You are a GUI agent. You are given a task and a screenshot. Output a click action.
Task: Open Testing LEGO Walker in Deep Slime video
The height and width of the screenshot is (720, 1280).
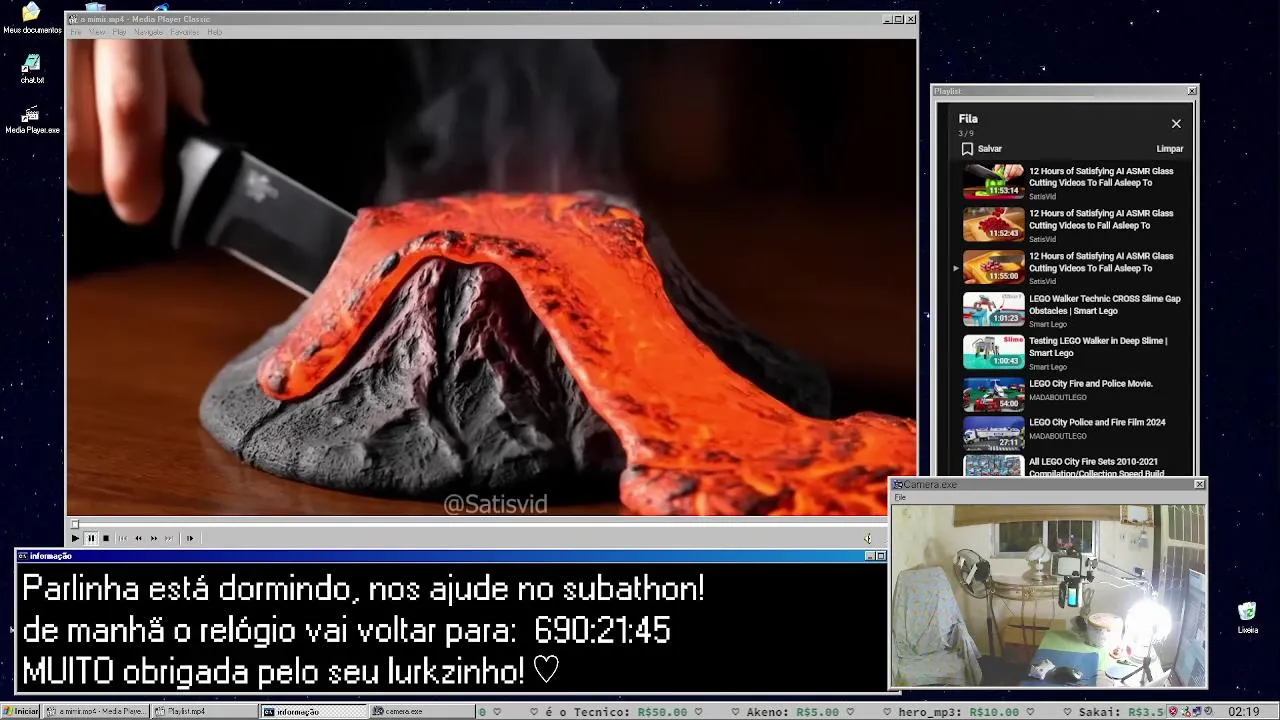[1098, 347]
